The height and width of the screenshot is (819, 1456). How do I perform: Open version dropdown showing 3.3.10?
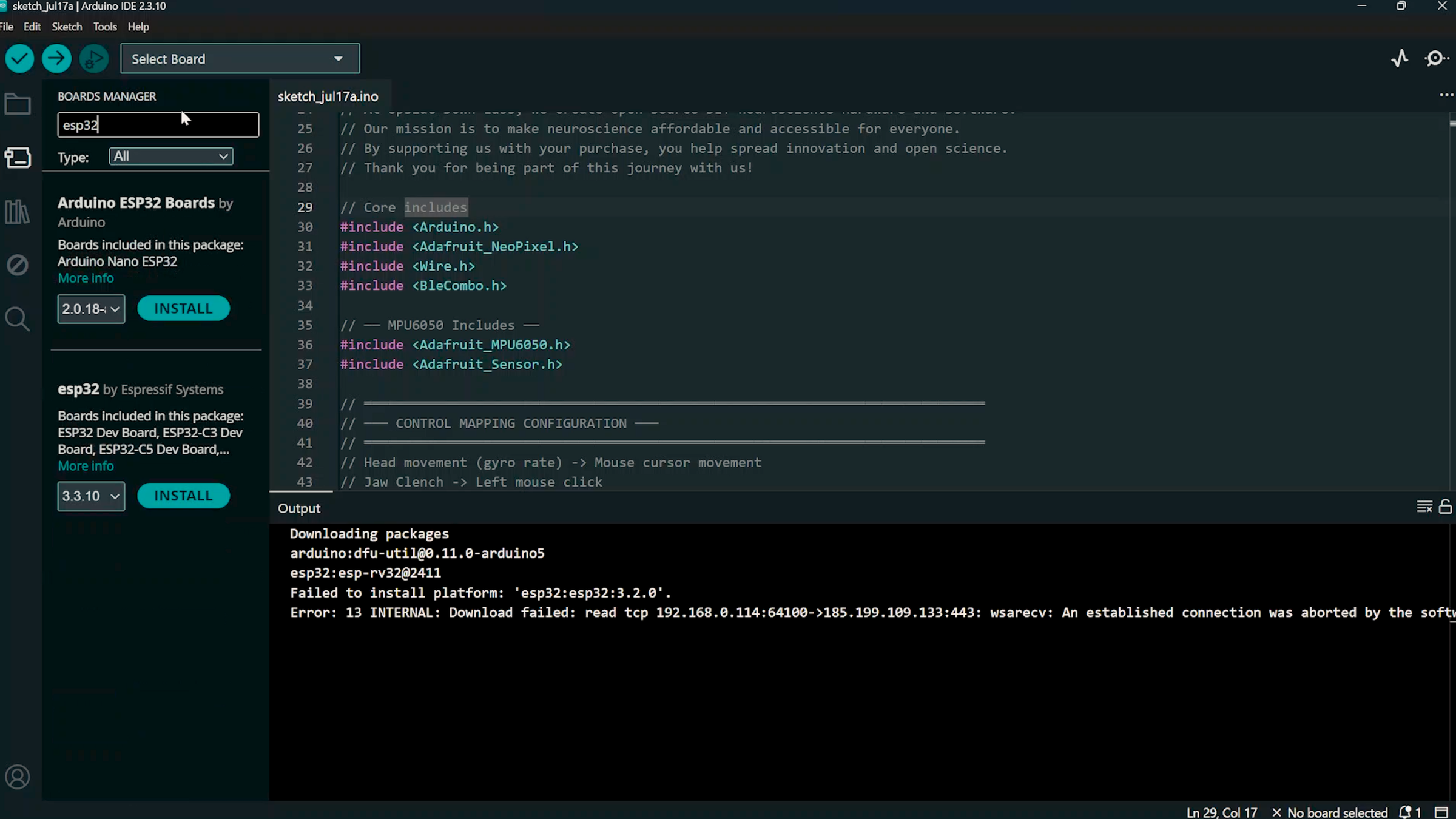(x=91, y=496)
